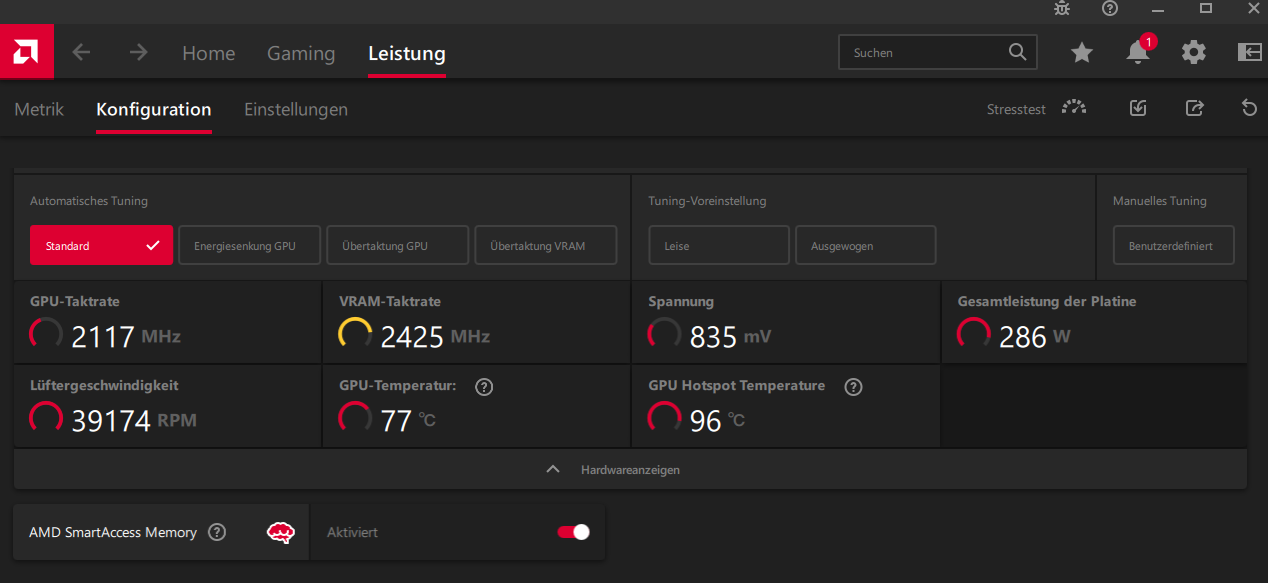
Task: Go forward with the right arrow
Action: [x=138, y=52]
